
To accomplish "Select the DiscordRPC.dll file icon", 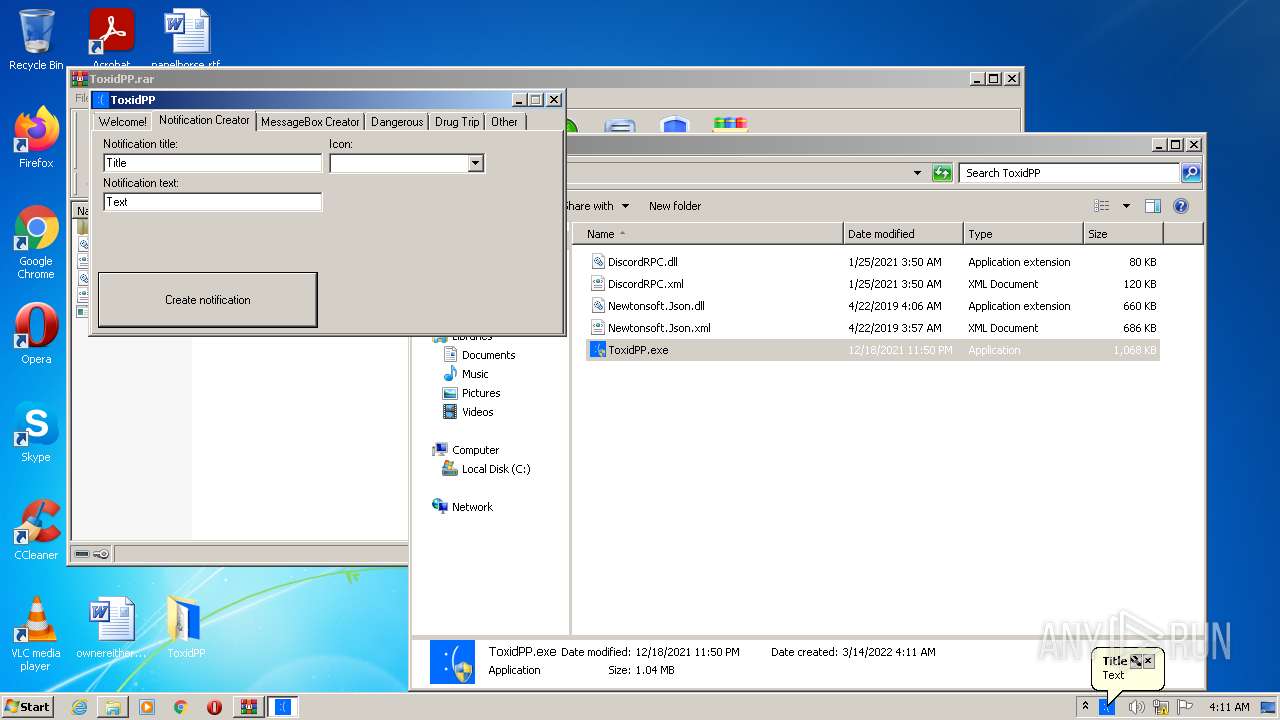I will (x=598, y=262).
